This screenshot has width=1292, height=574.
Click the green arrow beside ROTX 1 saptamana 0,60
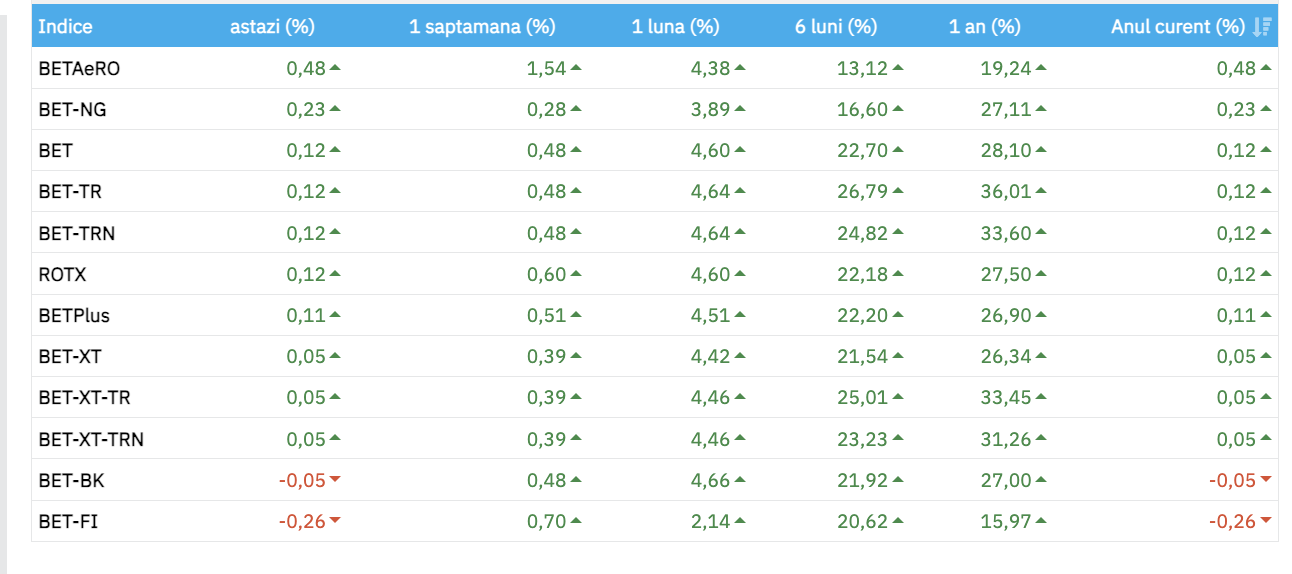pos(576,273)
